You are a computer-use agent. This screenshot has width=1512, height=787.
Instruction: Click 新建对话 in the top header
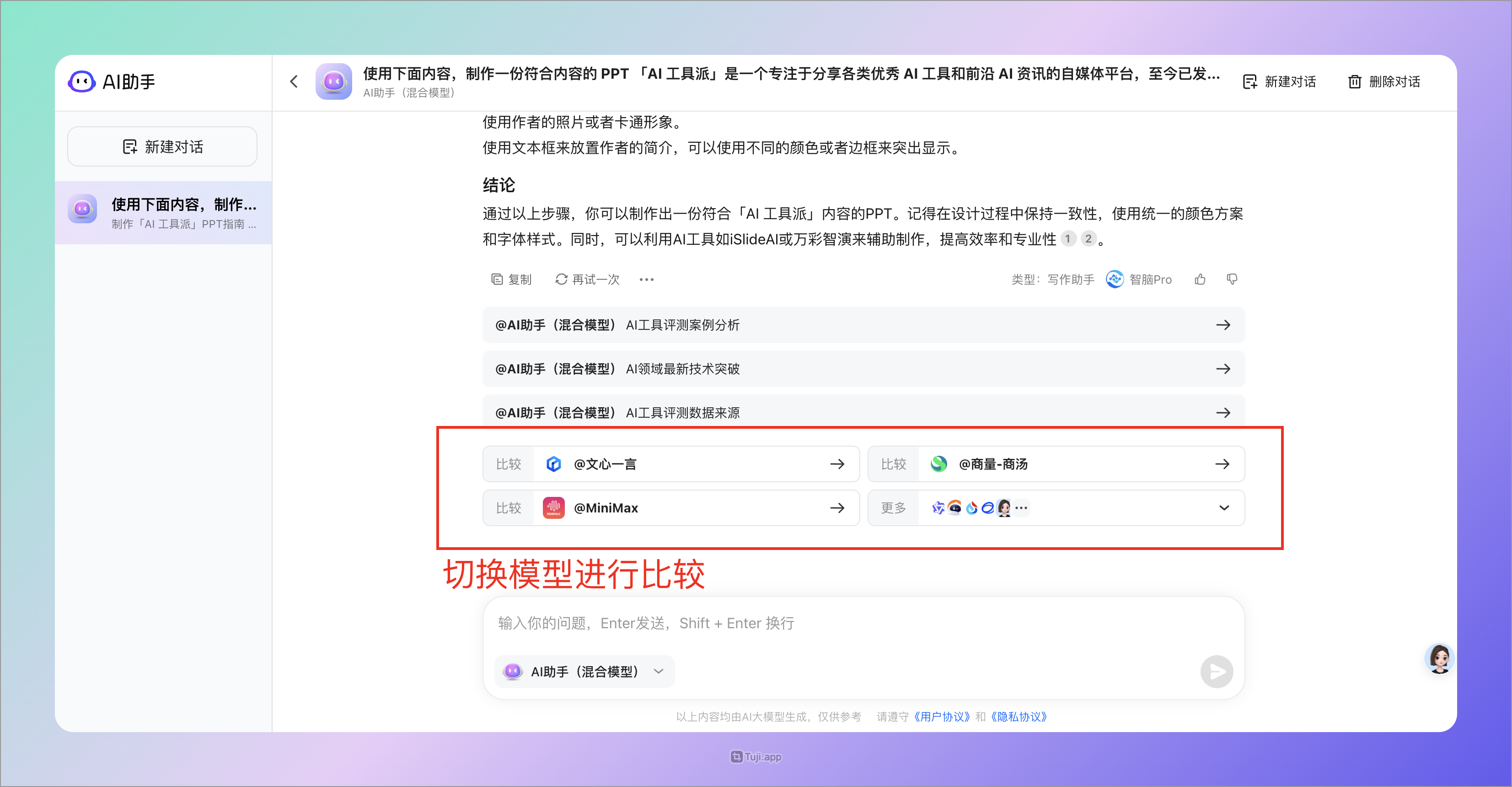coord(1280,81)
